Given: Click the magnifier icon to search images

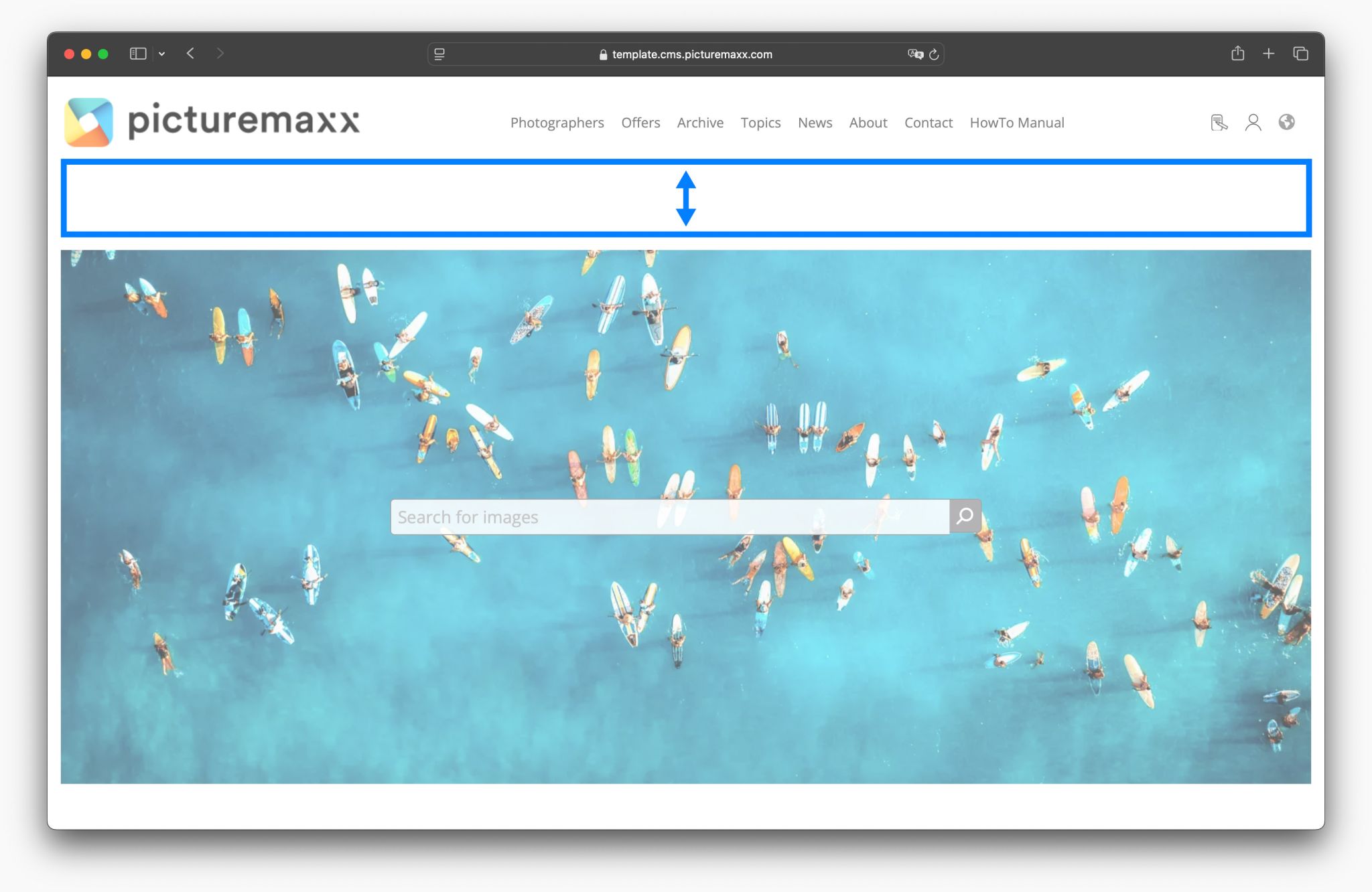Looking at the screenshot, I should point(965,516).
